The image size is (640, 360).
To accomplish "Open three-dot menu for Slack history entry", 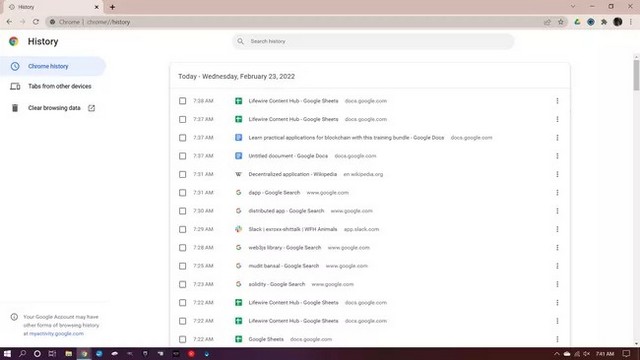I will coord(557,229).
